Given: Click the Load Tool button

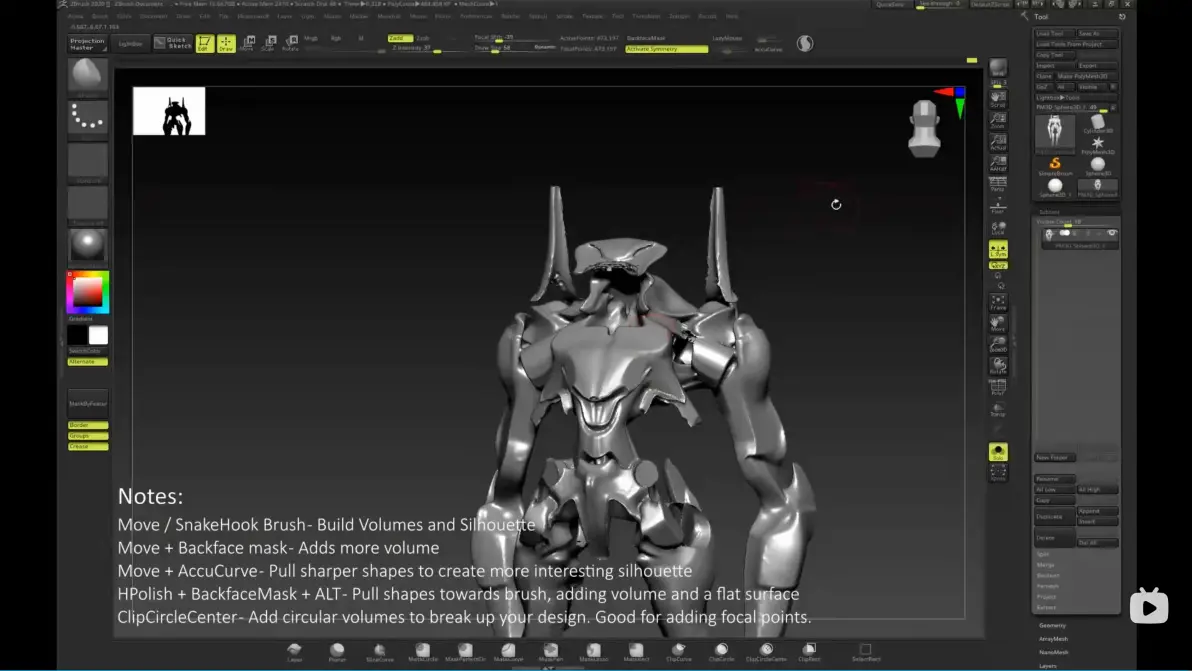Looking at the screenshot, I should (1054, 33).
